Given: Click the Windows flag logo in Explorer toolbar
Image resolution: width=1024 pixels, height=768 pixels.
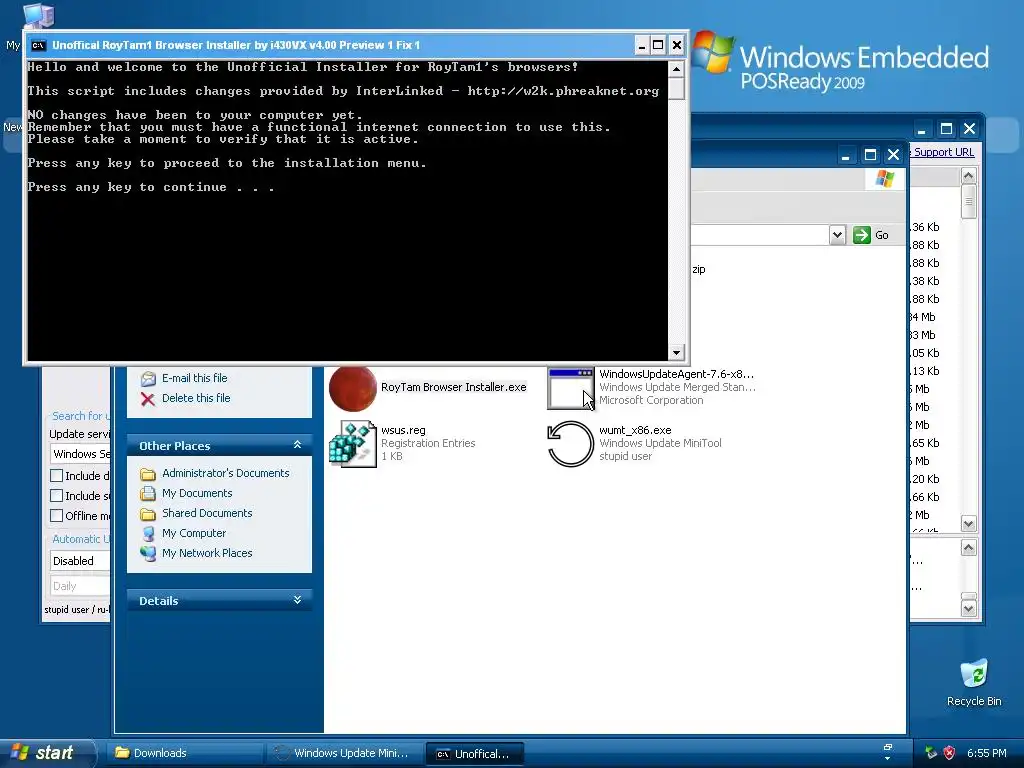Looking at the screenshot, I should point(885,178).
